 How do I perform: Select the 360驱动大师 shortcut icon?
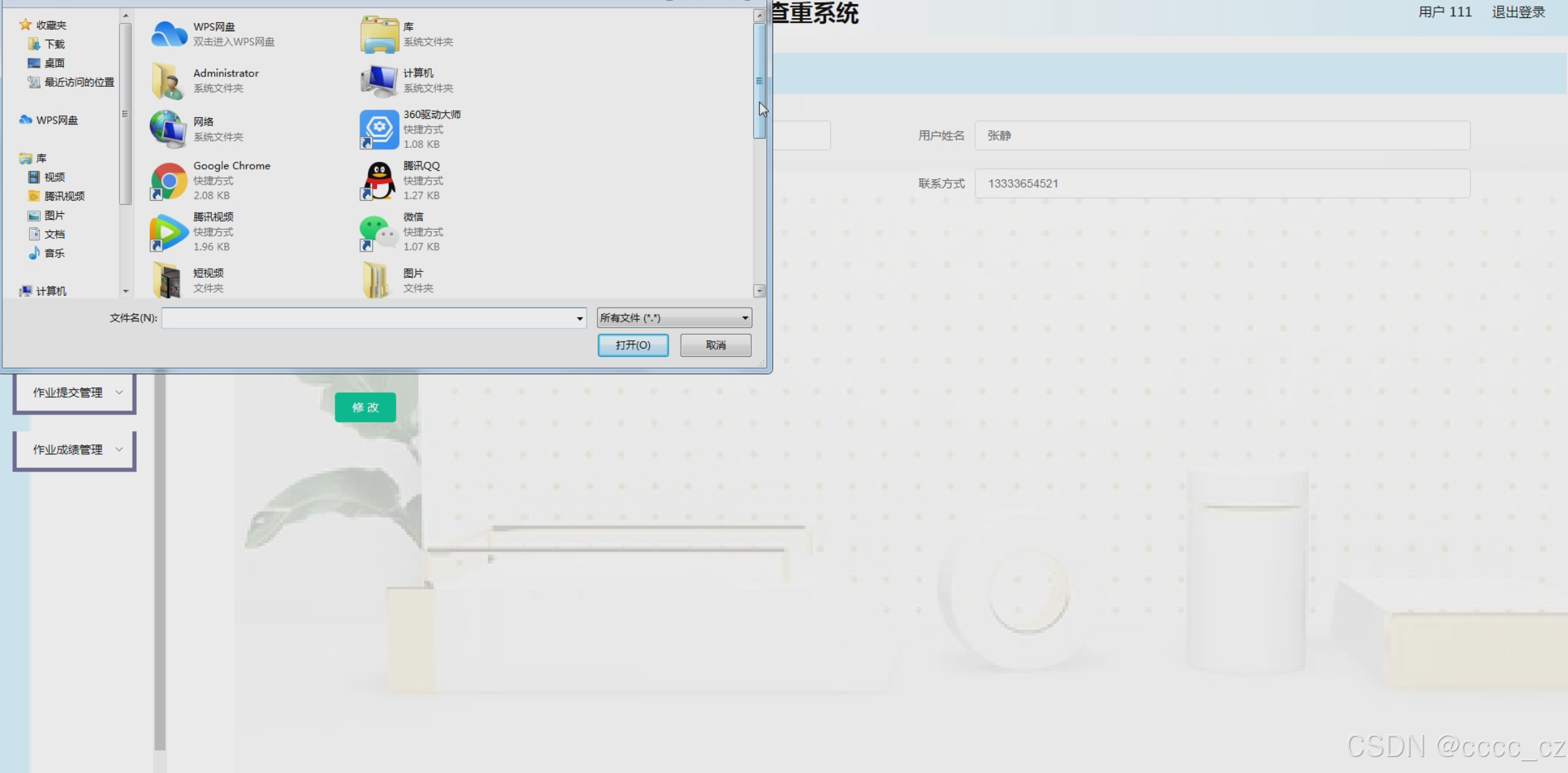(x=379, y=129)
